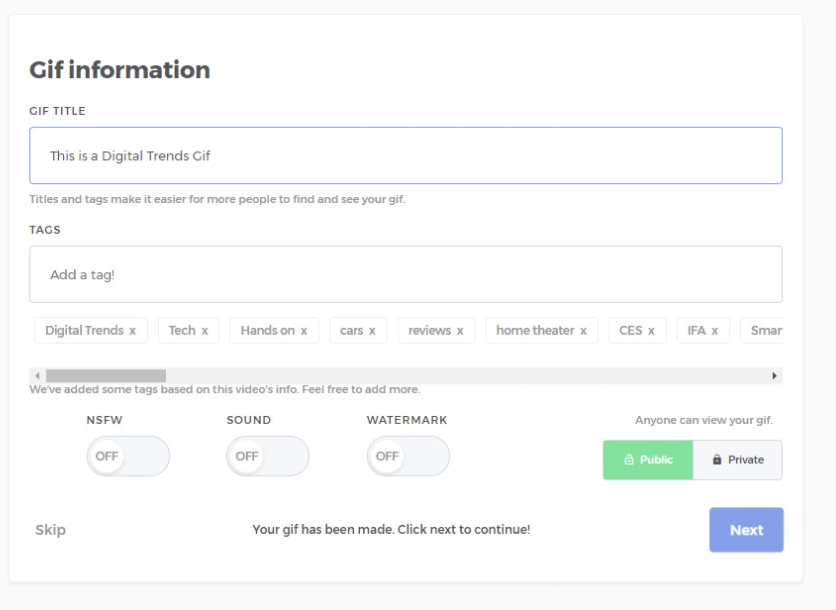Click the 'TAGS' label
This screenshot has width=836, height=610.
(x=45, y=230)
